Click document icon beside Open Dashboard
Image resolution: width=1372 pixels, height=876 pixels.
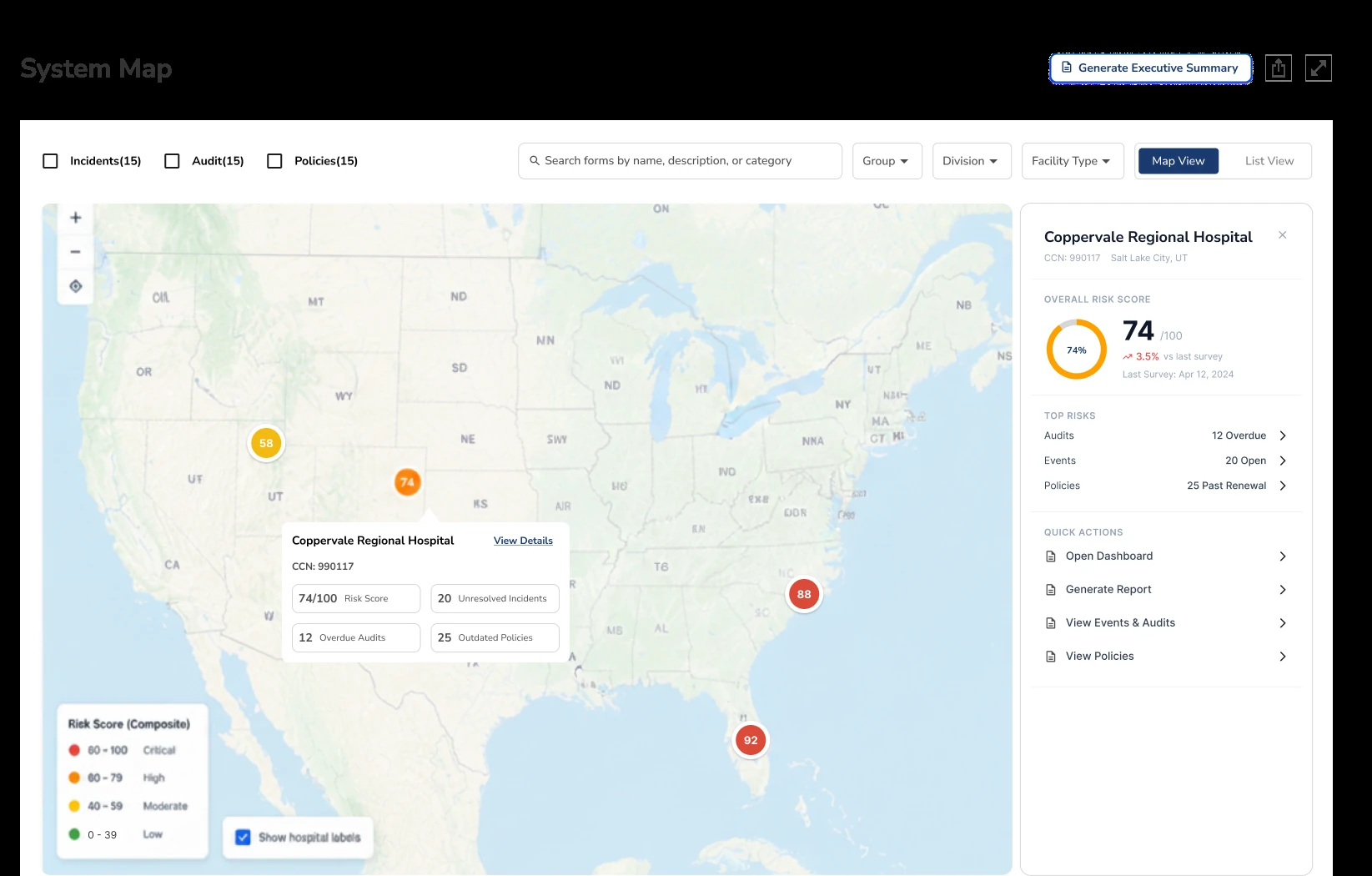coord(1051,556)
